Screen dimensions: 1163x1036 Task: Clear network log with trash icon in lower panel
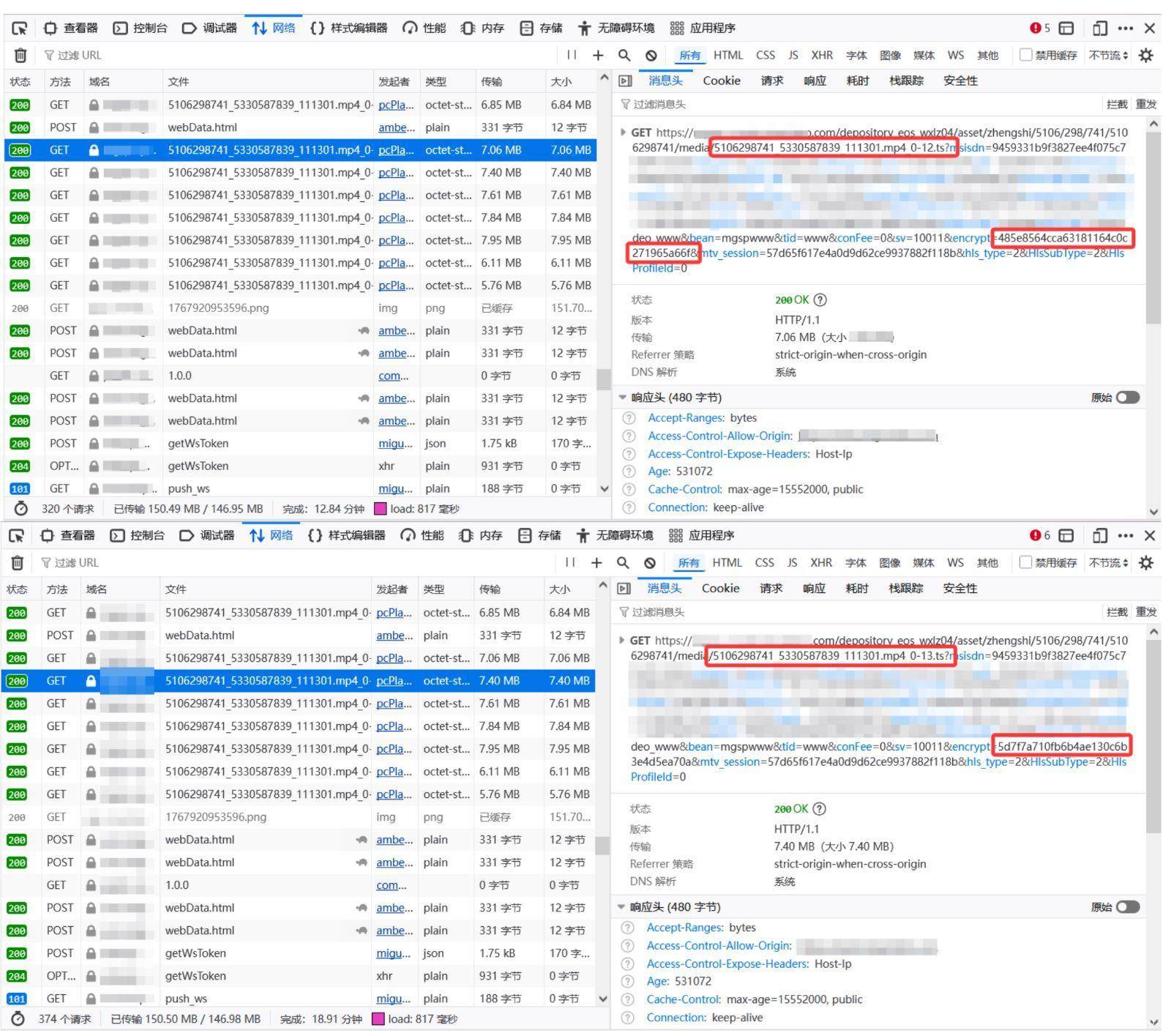(x=18, y=562)
